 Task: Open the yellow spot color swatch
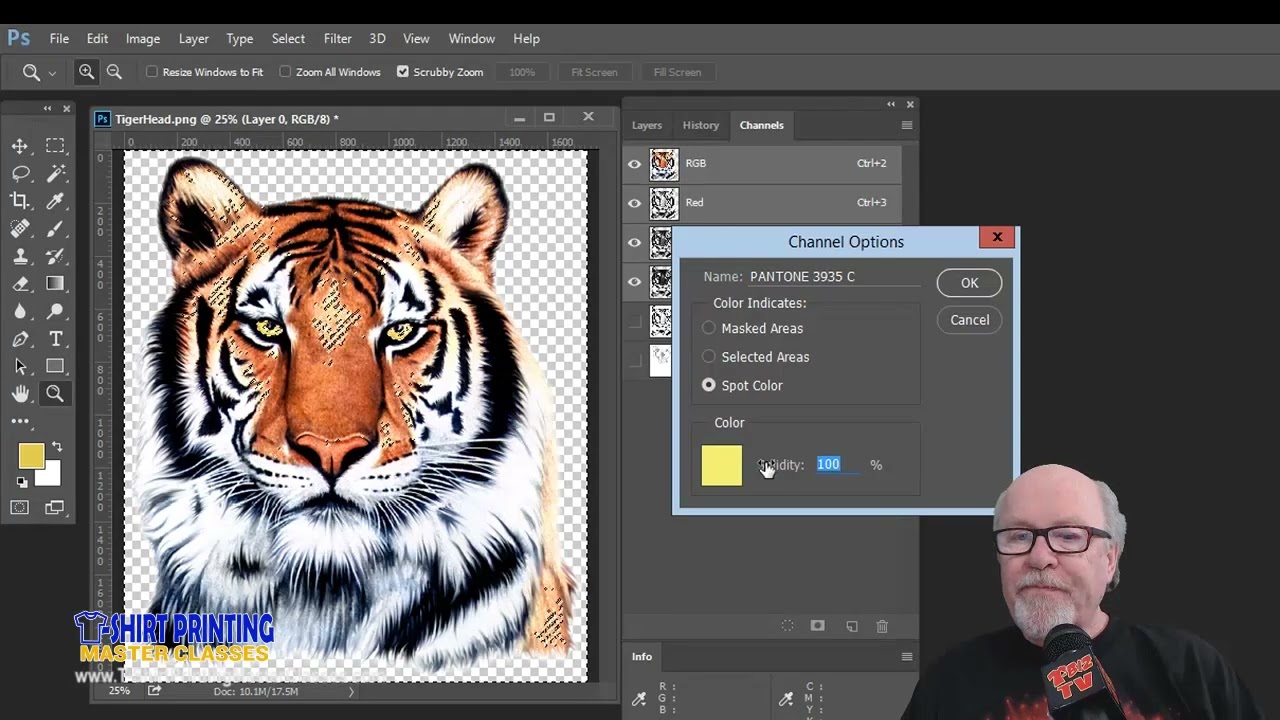point(721,465)
